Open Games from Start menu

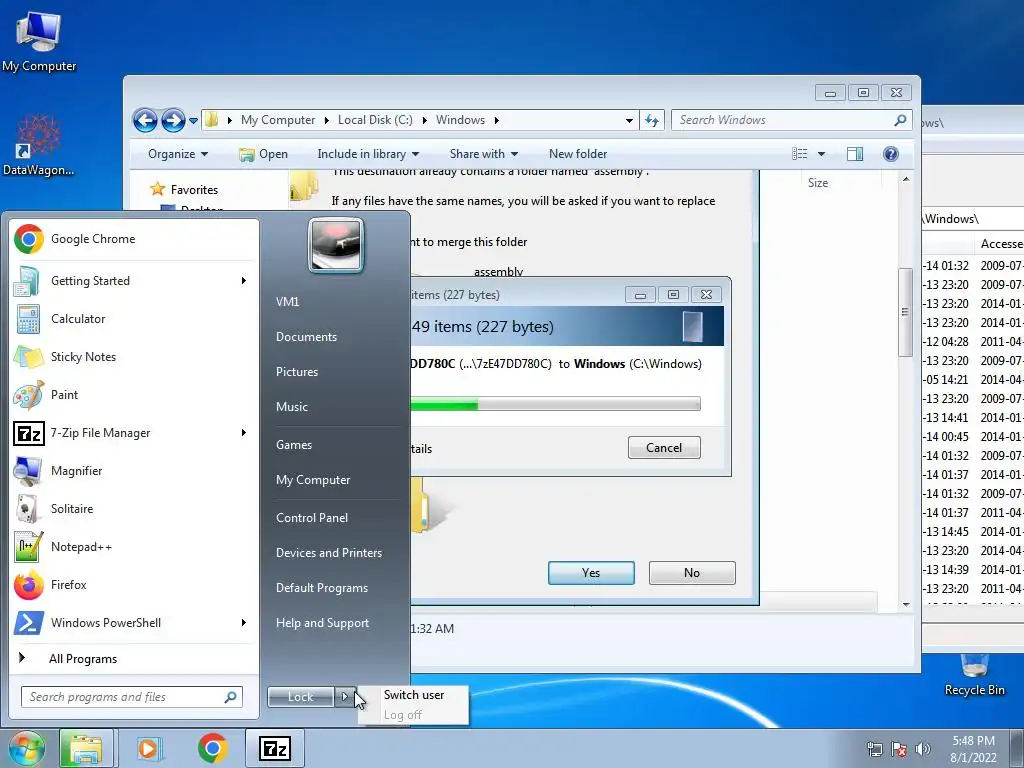tap(294, 445)
